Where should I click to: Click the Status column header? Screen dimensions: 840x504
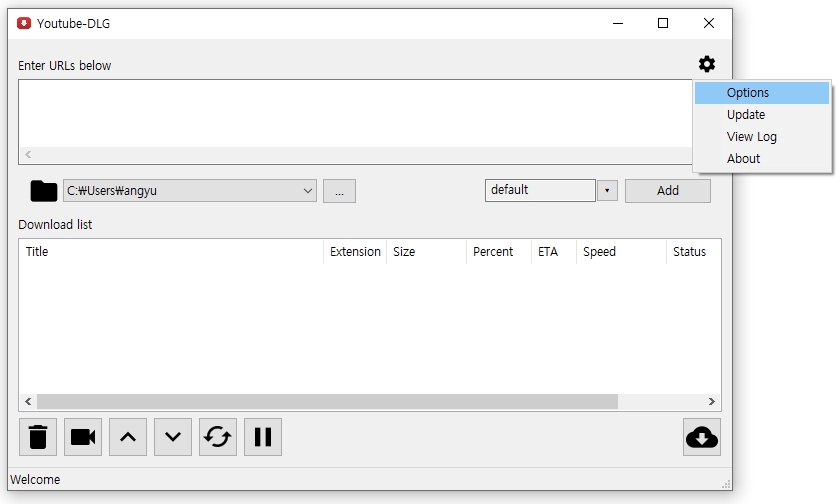694,252
